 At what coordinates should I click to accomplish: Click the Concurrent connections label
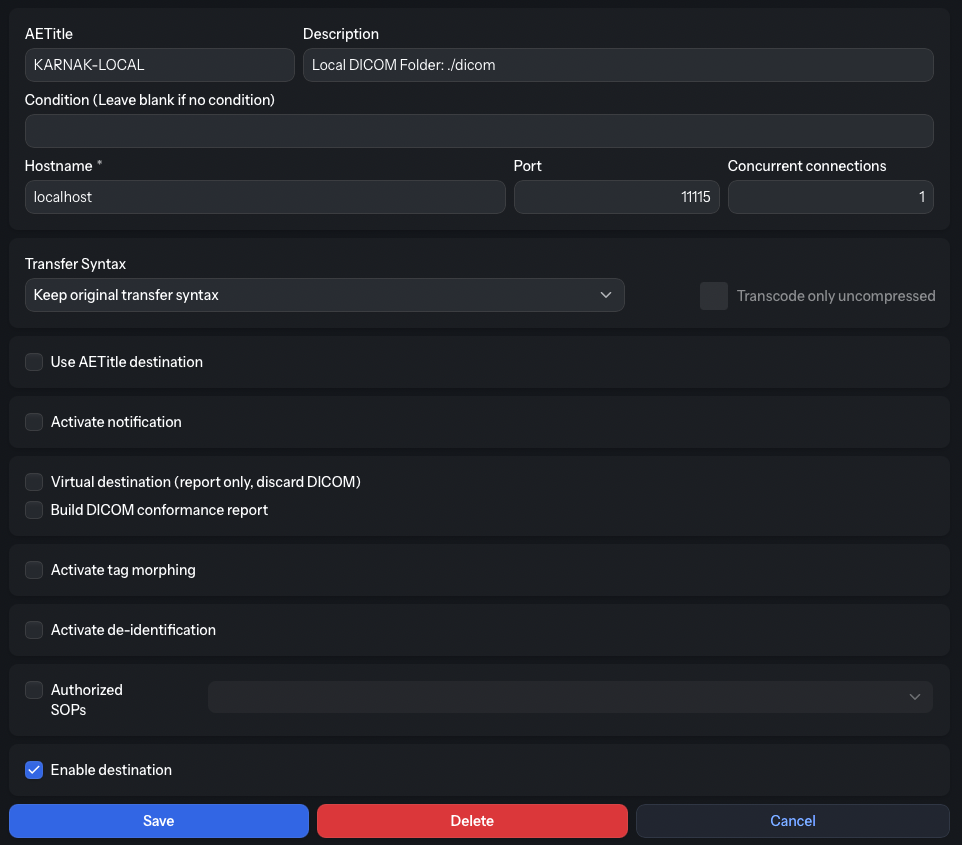click(807, 166)
